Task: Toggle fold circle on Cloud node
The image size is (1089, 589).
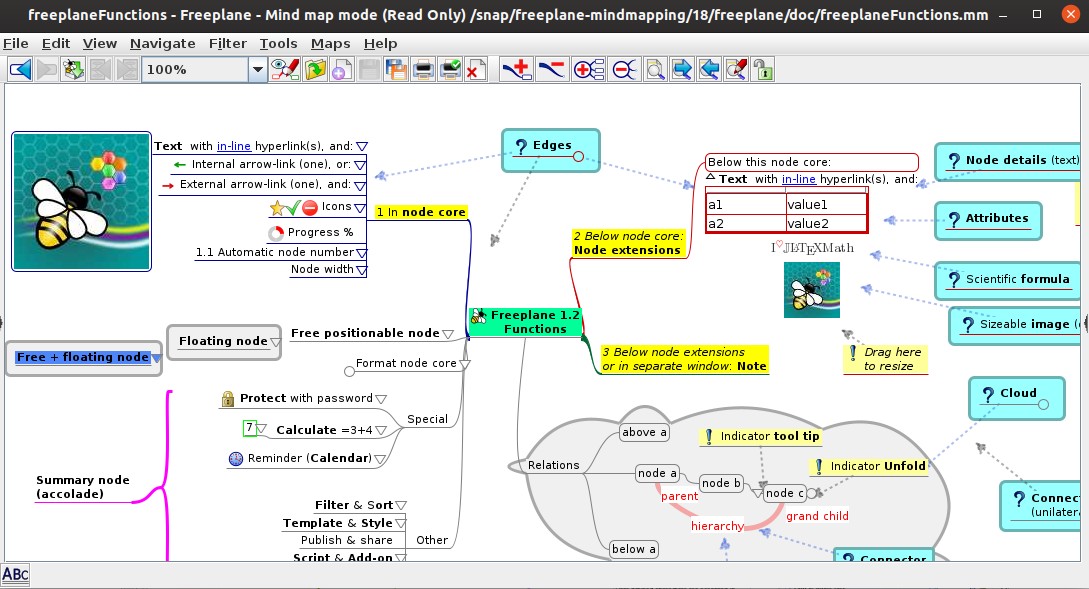Action: (x=1043, y=404)
